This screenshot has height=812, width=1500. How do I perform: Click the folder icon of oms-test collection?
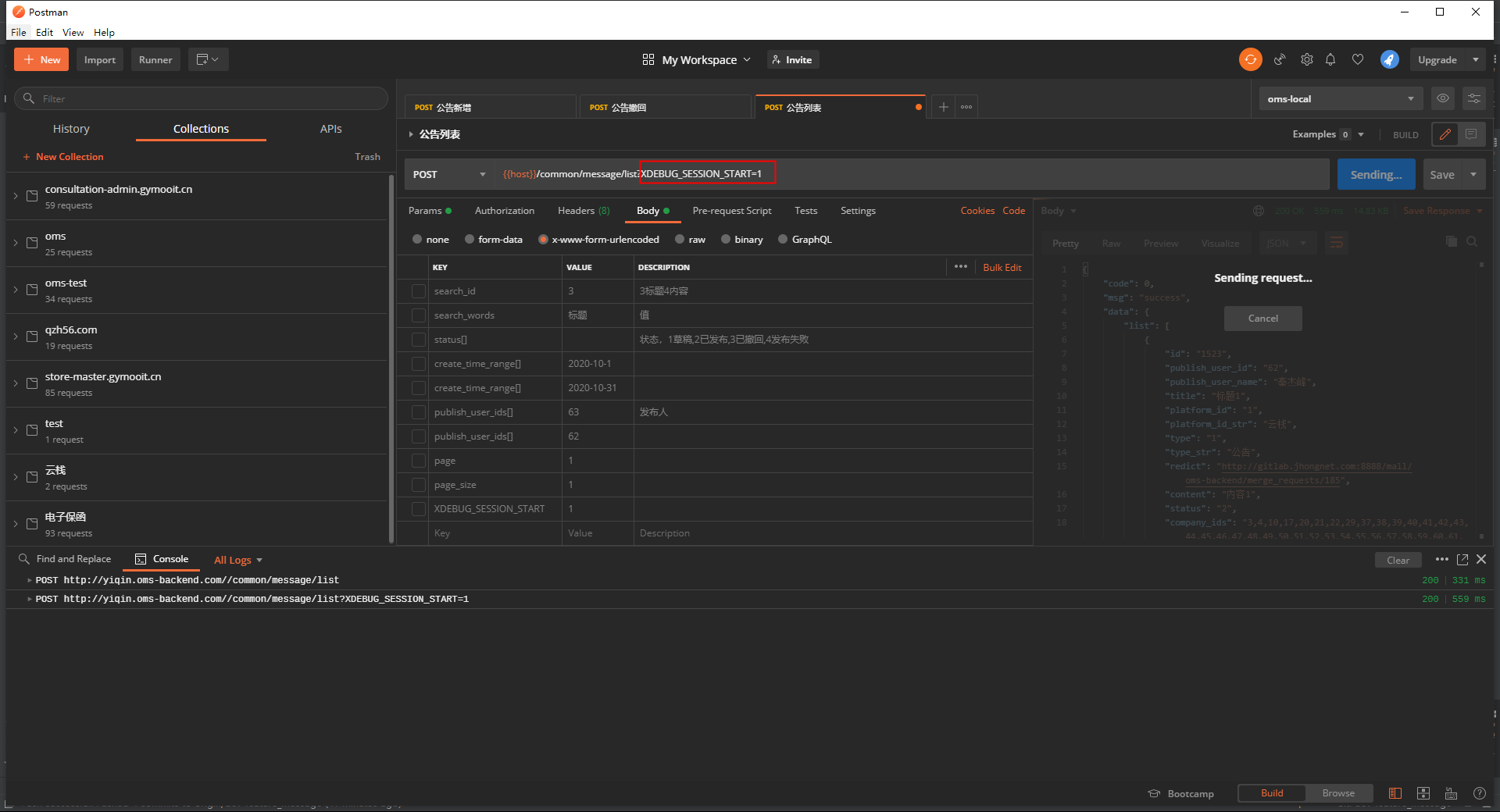[32, 290]
